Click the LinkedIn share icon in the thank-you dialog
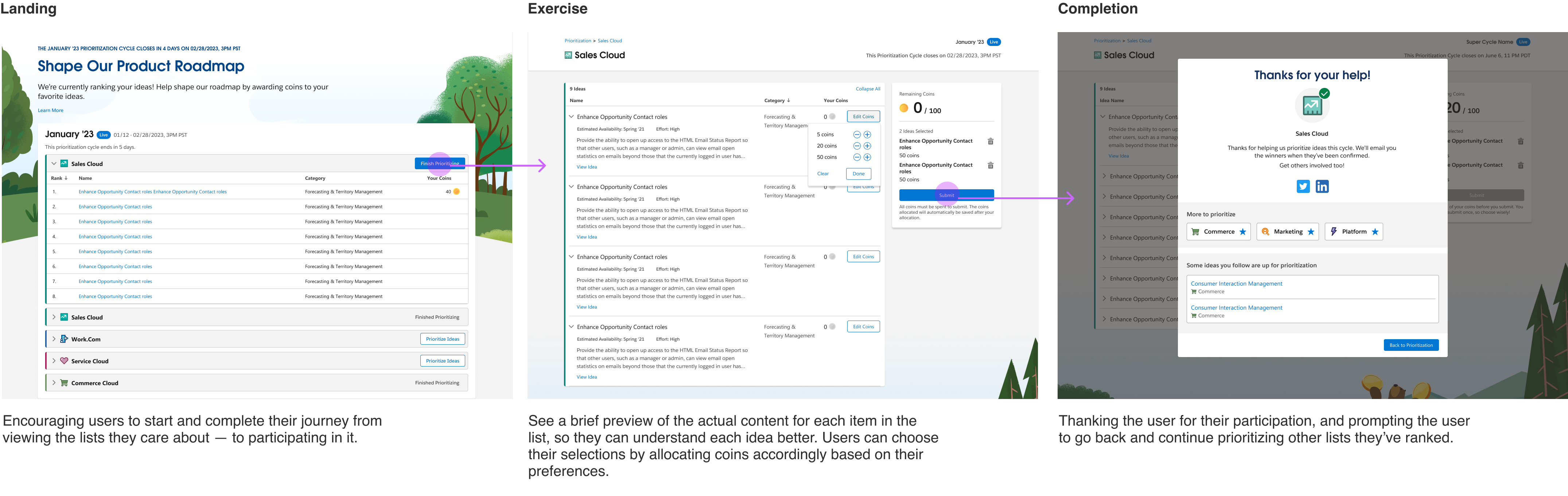1568x496 pixels. (x=1322, y=186)
